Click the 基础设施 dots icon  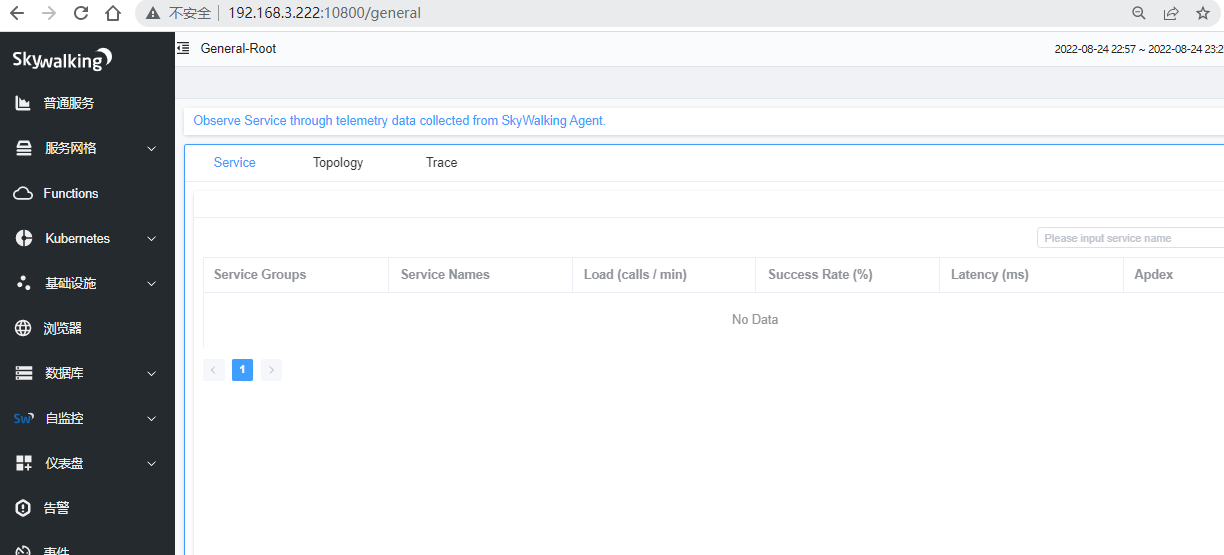point(24,283)
